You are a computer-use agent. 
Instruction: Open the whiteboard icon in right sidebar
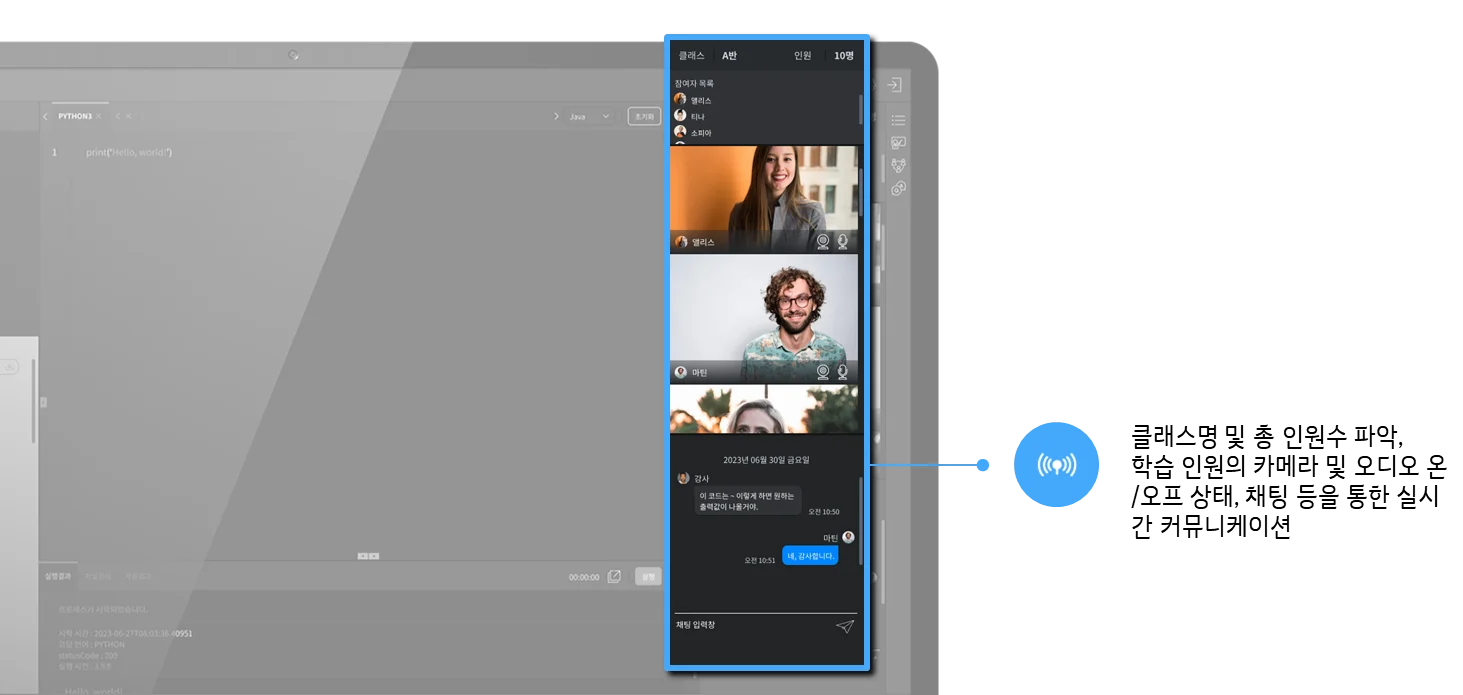(x=898, y=143)
